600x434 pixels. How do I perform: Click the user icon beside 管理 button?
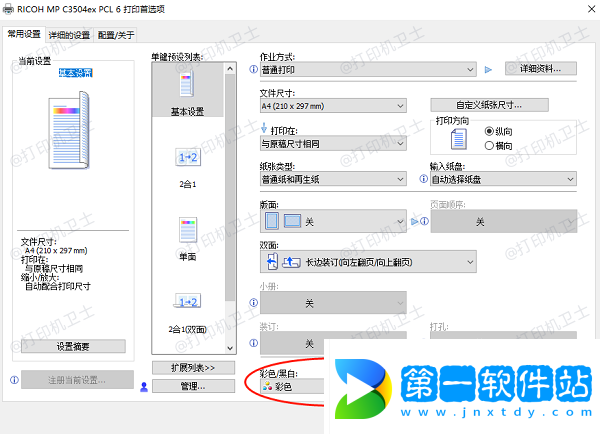[x=144, y=387]
